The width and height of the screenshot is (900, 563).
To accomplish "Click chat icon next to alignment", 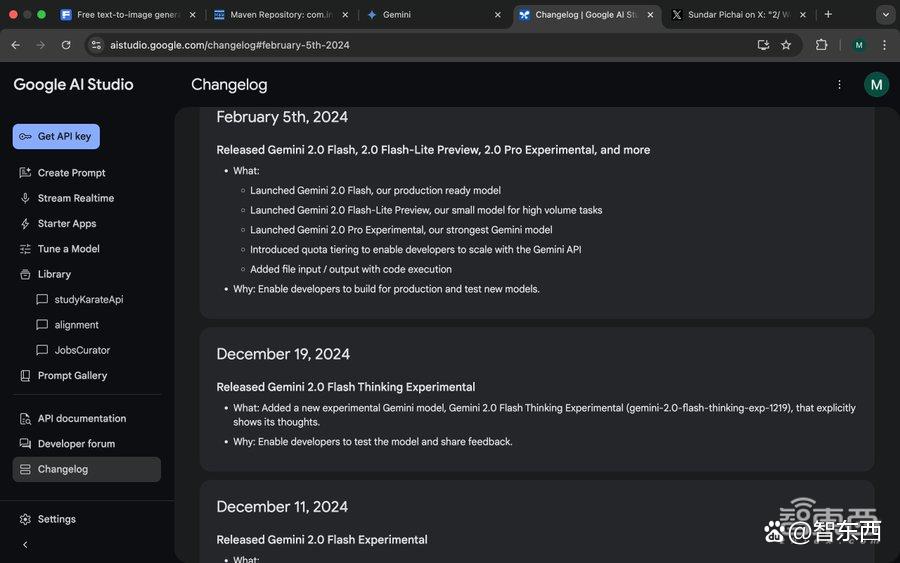I will [x=42, y=325].
